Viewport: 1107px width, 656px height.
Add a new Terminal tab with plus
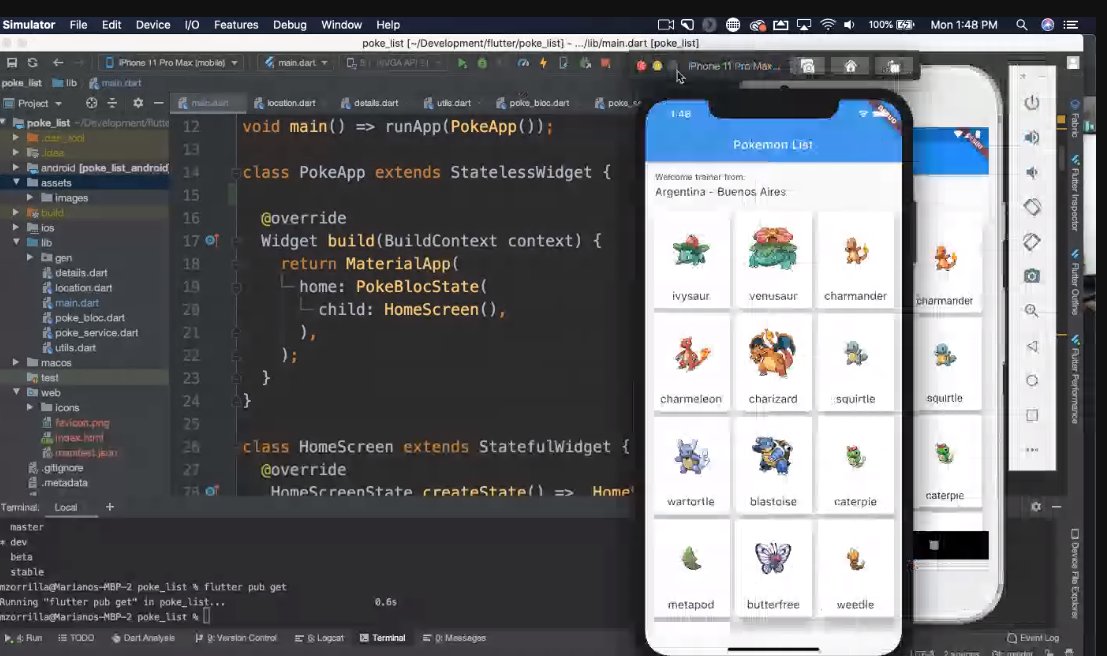[x=109, y=507]
